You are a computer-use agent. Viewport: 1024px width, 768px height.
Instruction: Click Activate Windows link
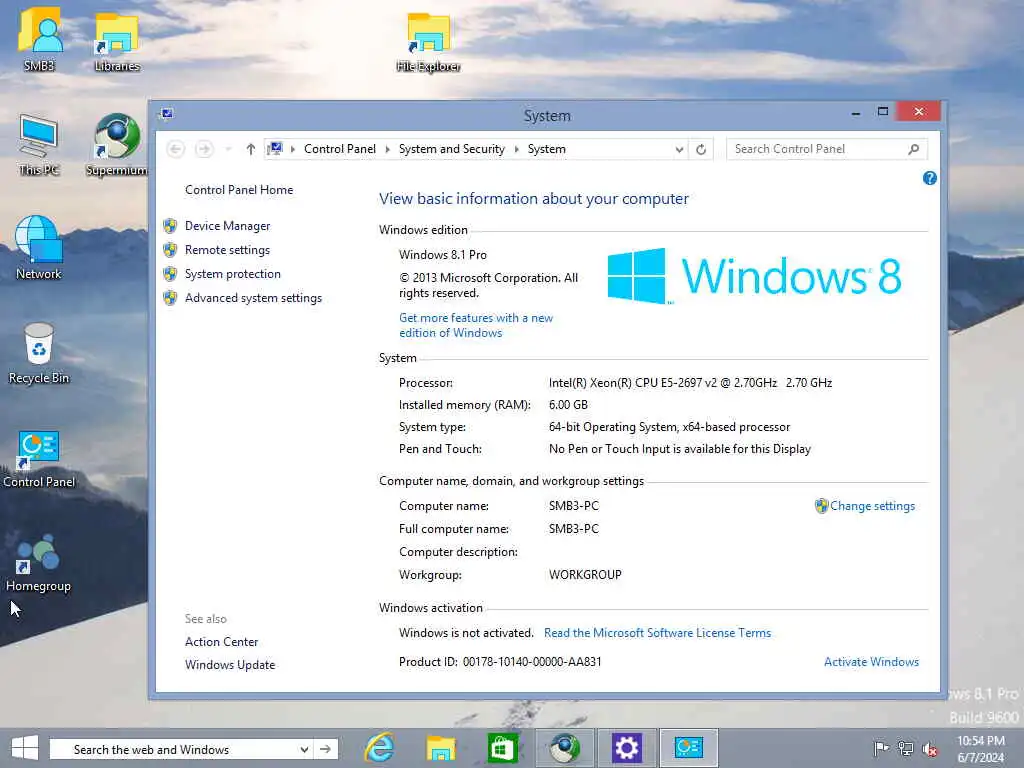(x=871, y=662)
